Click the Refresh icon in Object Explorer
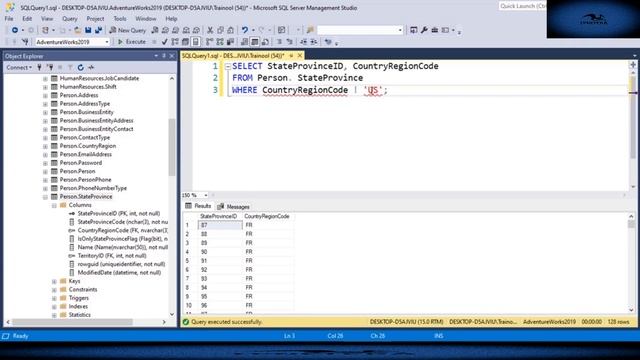Image resolution: width=640 pixels, height=360 pixels. pyautogui.click(x=80, y=67)
